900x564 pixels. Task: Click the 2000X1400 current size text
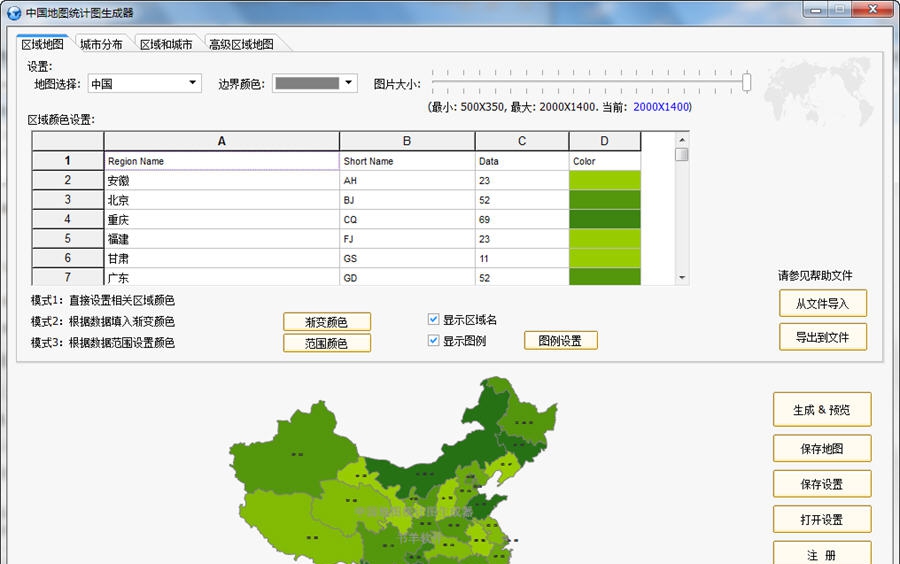pyautogui.click(x=661, y=107)
